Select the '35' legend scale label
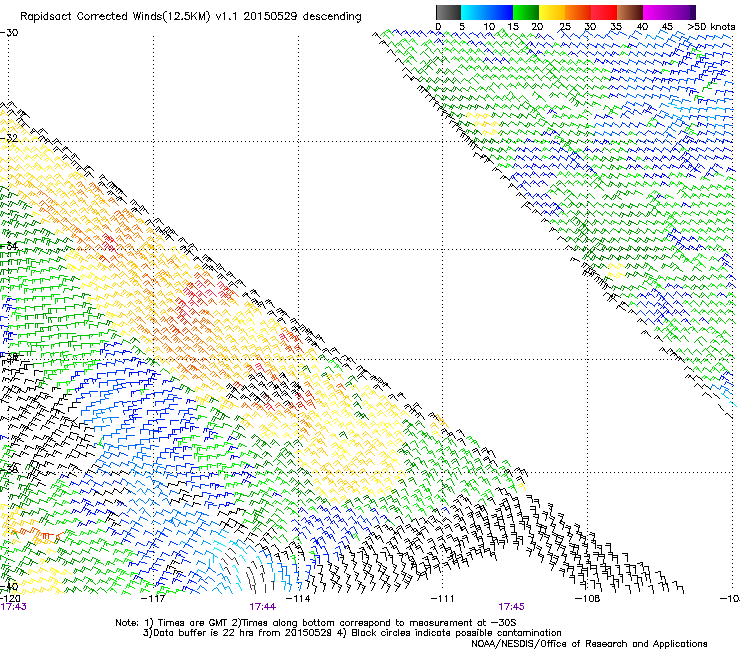This screenshot has height=650, width=740. (616, 27)
